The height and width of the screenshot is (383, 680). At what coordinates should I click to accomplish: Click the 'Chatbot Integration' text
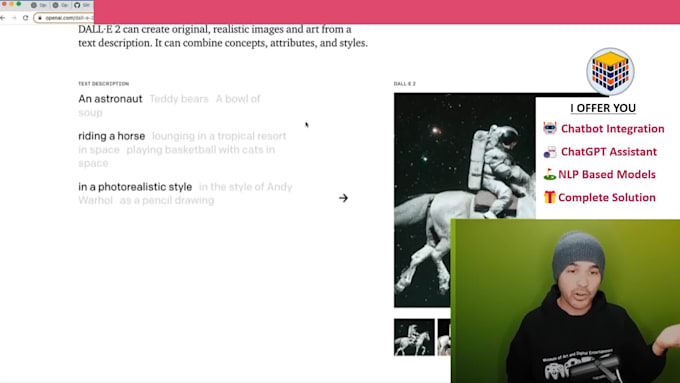coord(612,129)
